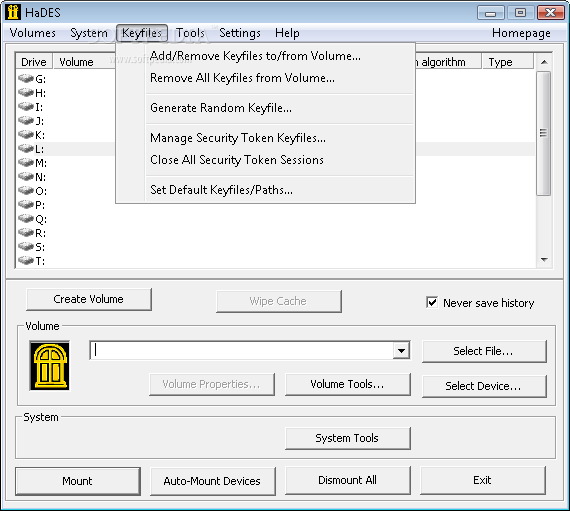
Task: Click the drive icon next to O:
Action: point(26,190)
